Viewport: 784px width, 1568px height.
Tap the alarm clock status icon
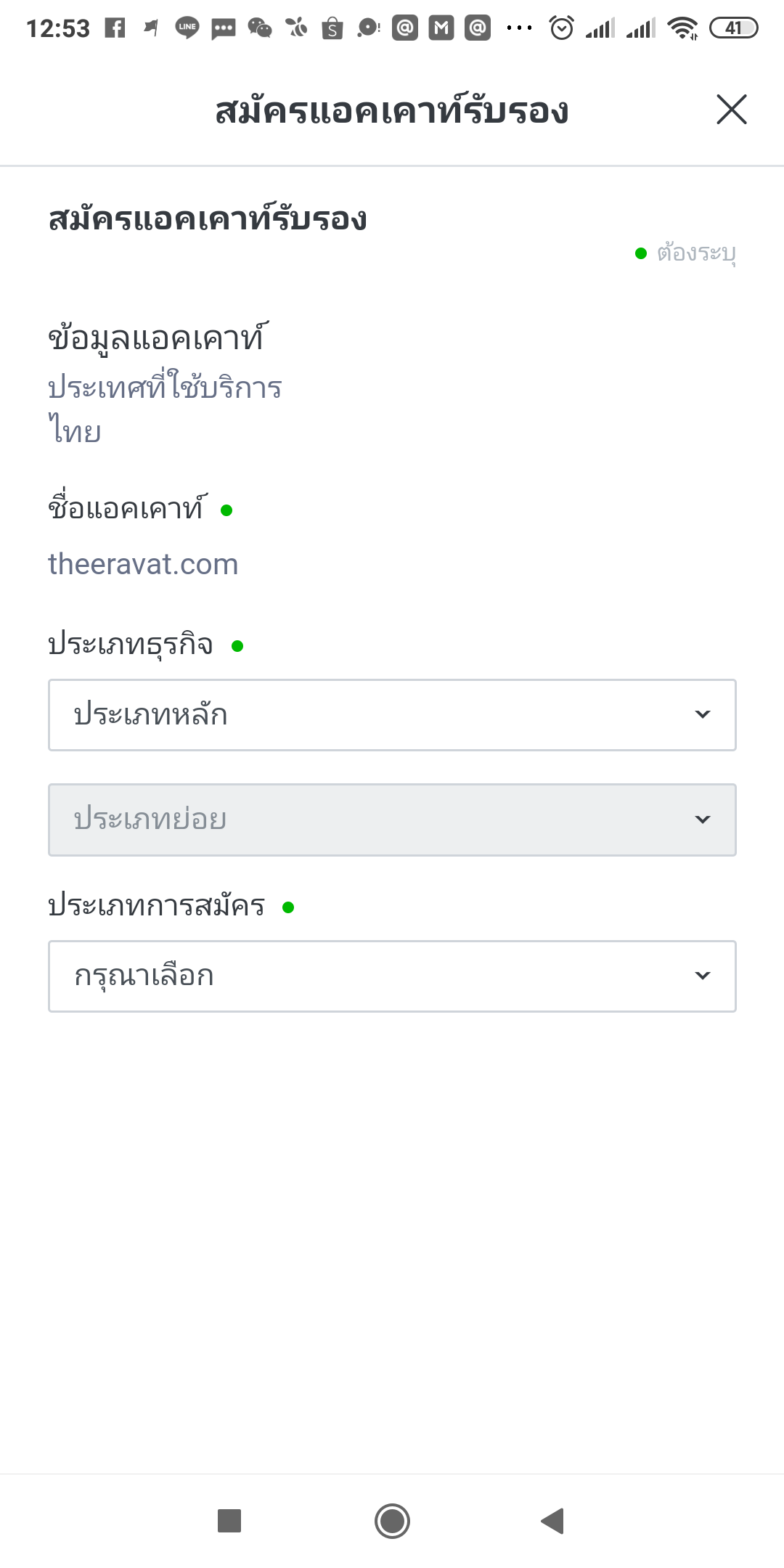pos(562,28)
